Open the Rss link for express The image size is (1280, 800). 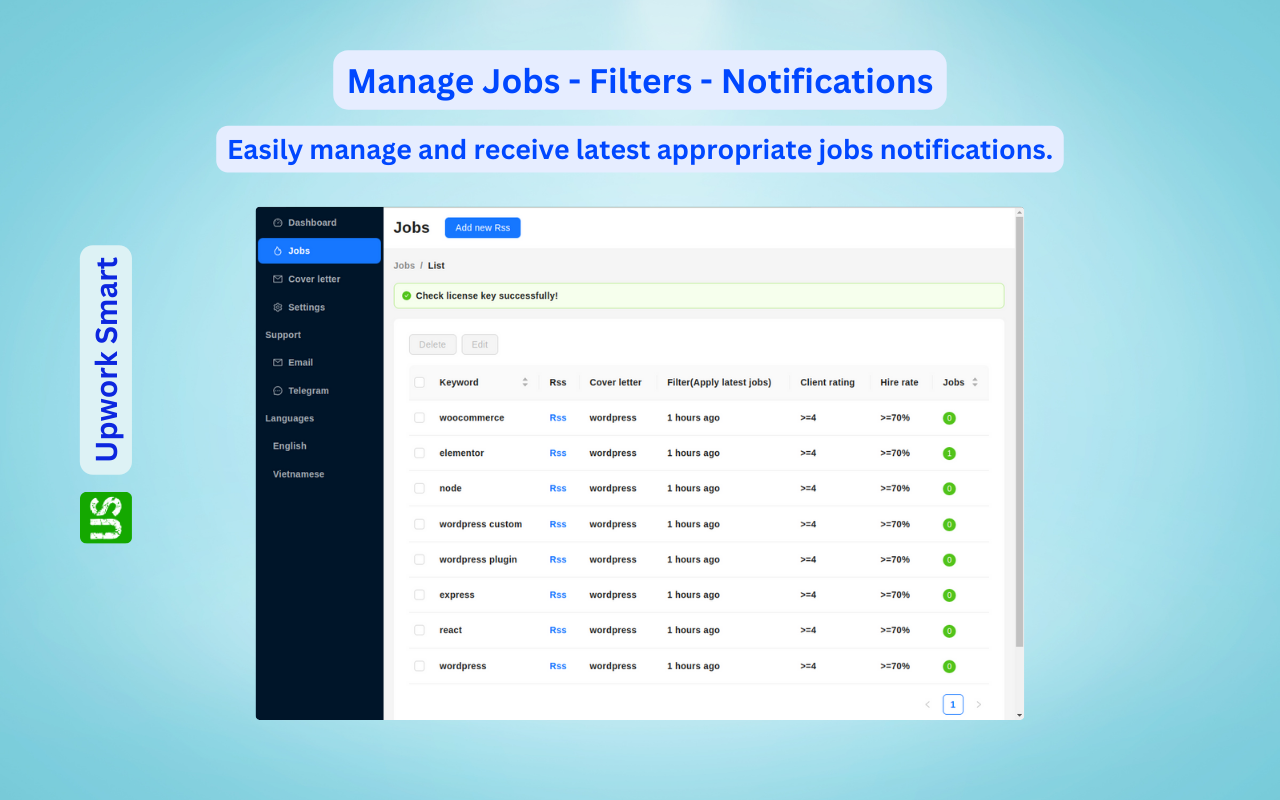click(558, 595)
